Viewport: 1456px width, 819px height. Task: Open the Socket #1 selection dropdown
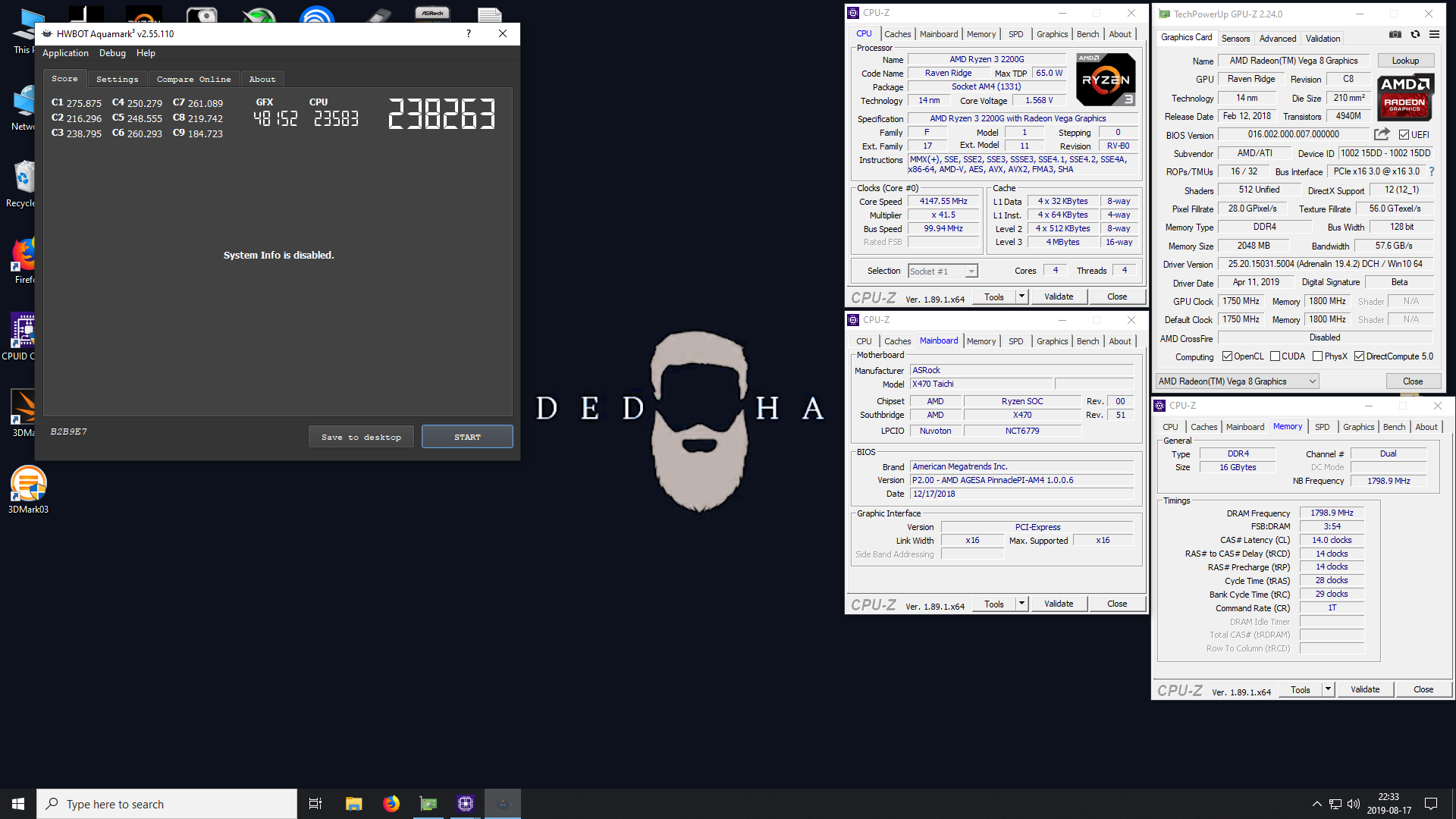pos(943,271)
